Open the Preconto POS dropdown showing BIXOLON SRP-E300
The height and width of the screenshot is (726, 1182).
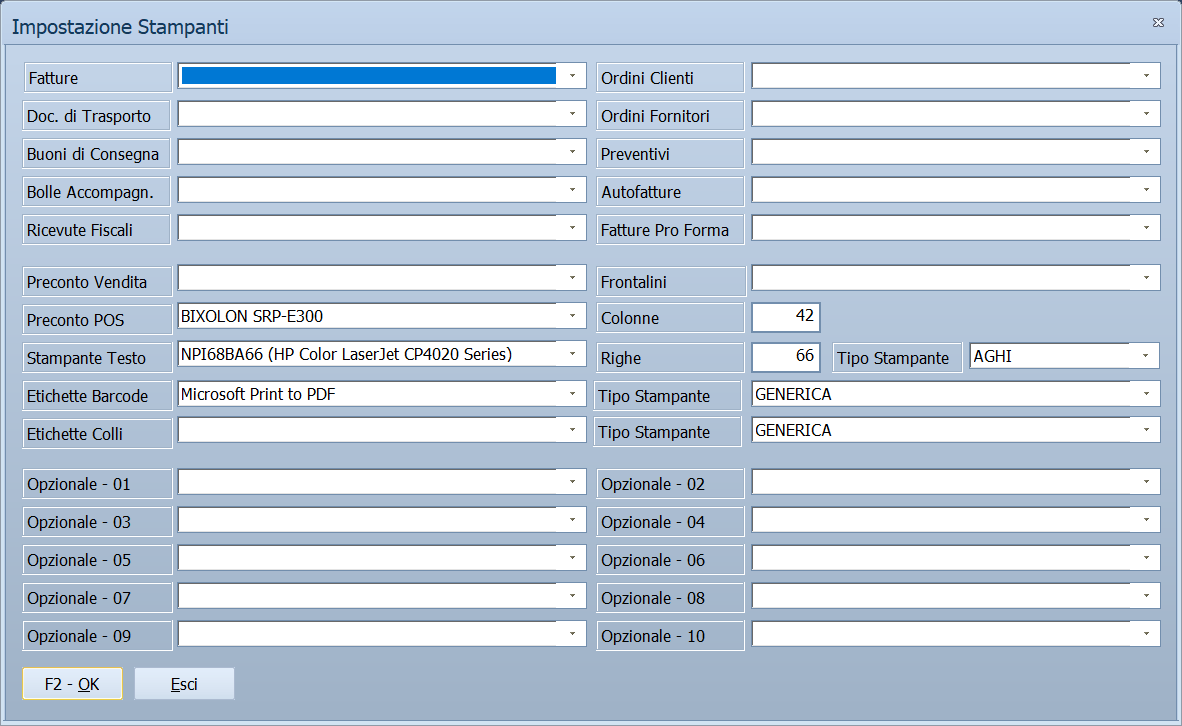pos(572,316)
